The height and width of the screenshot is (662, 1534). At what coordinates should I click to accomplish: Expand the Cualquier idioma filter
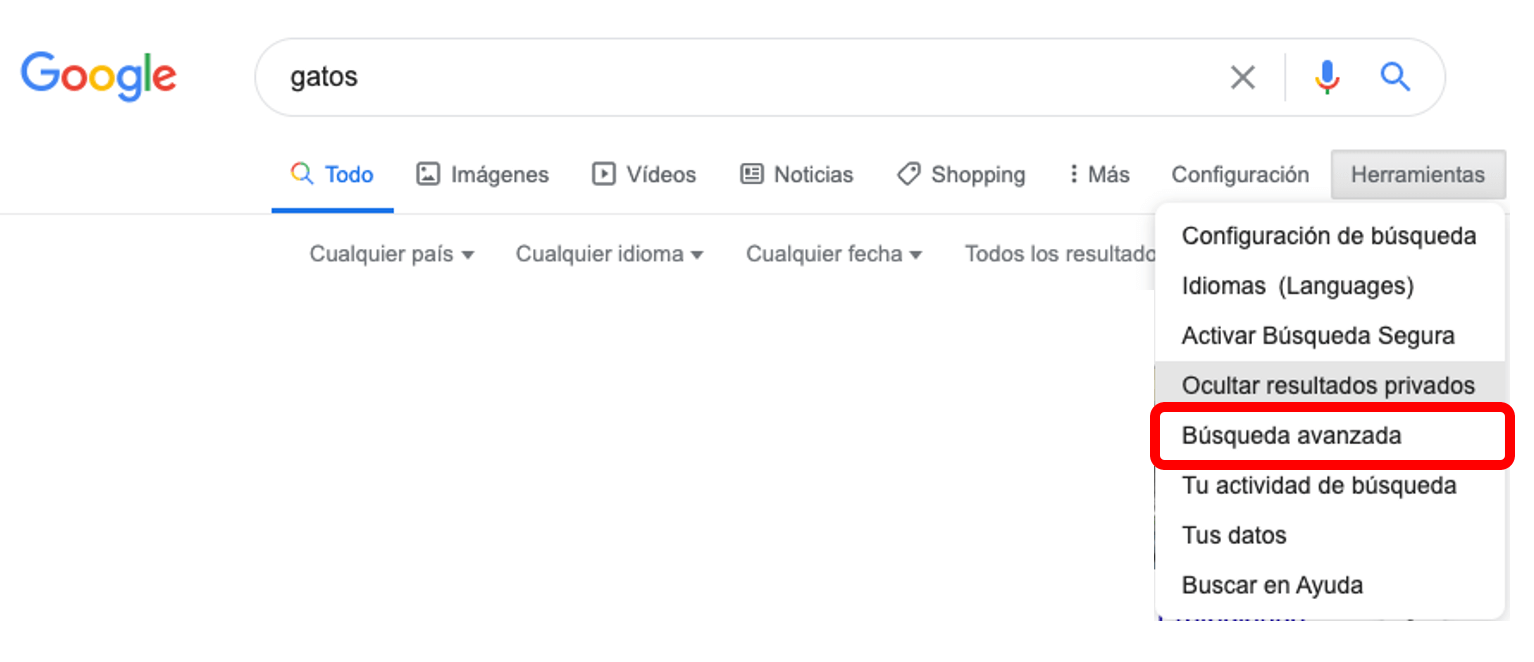609,254
